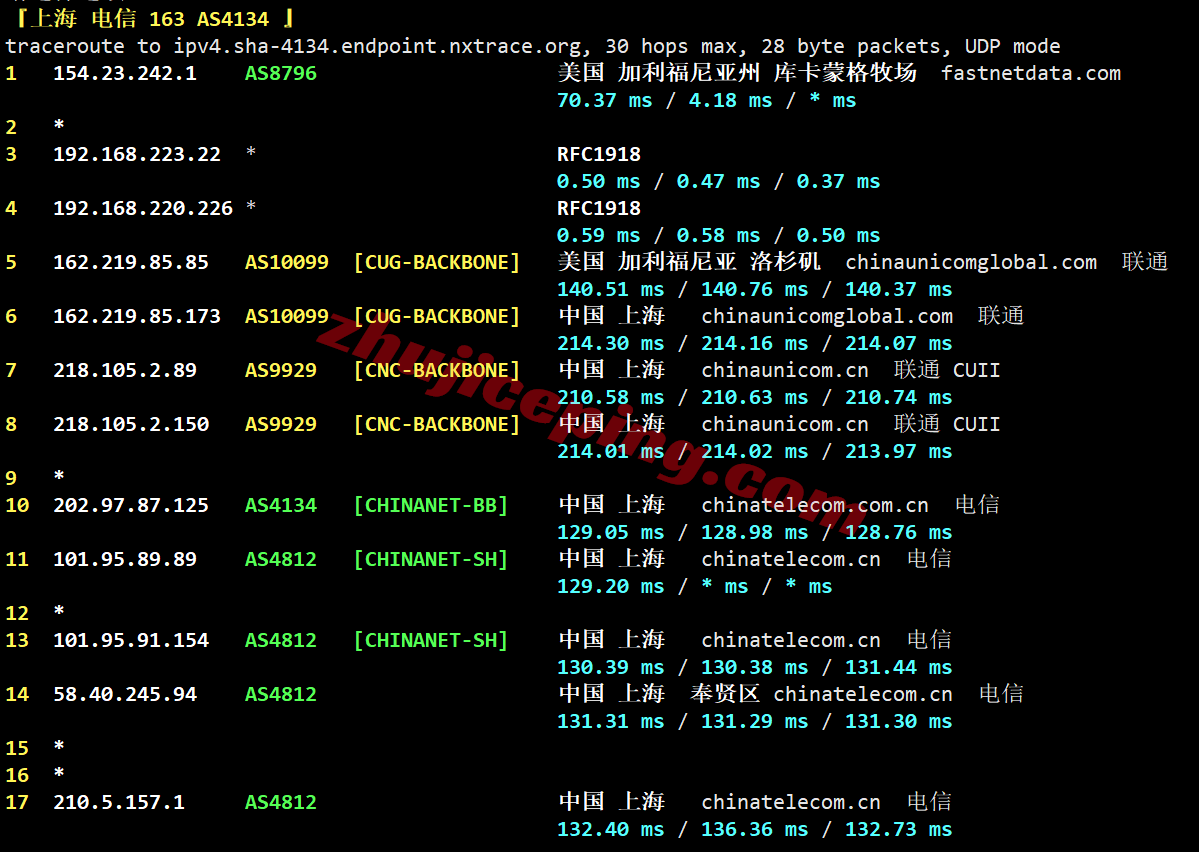Select the IP 192.168.220.226
Image resolution: width=1199 pixels, height=852 pixels.
(x=143, y=208)
